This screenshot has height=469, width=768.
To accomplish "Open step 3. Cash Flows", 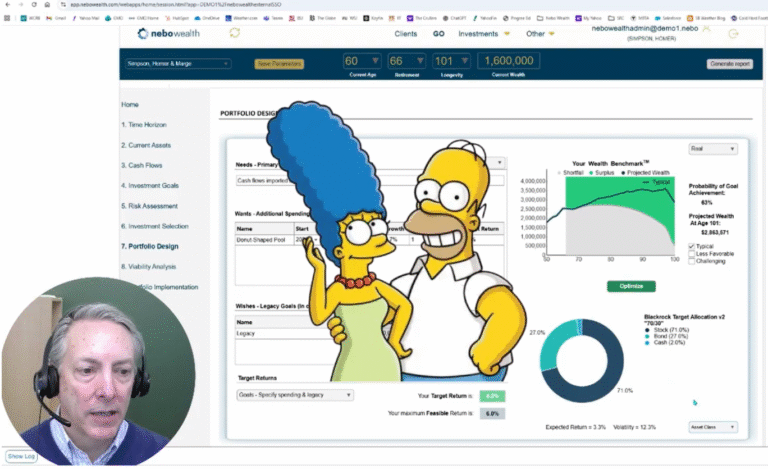I will (x=142, y=165).
